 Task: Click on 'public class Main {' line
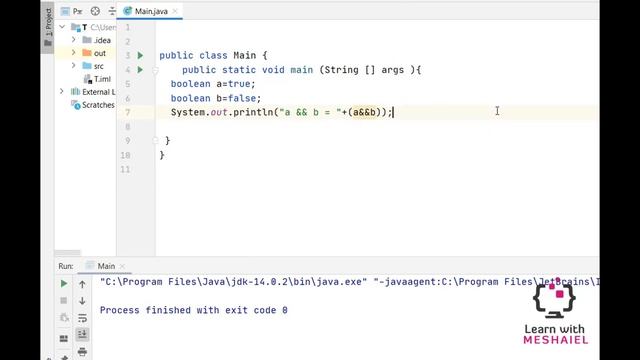[x=213, y=56]
